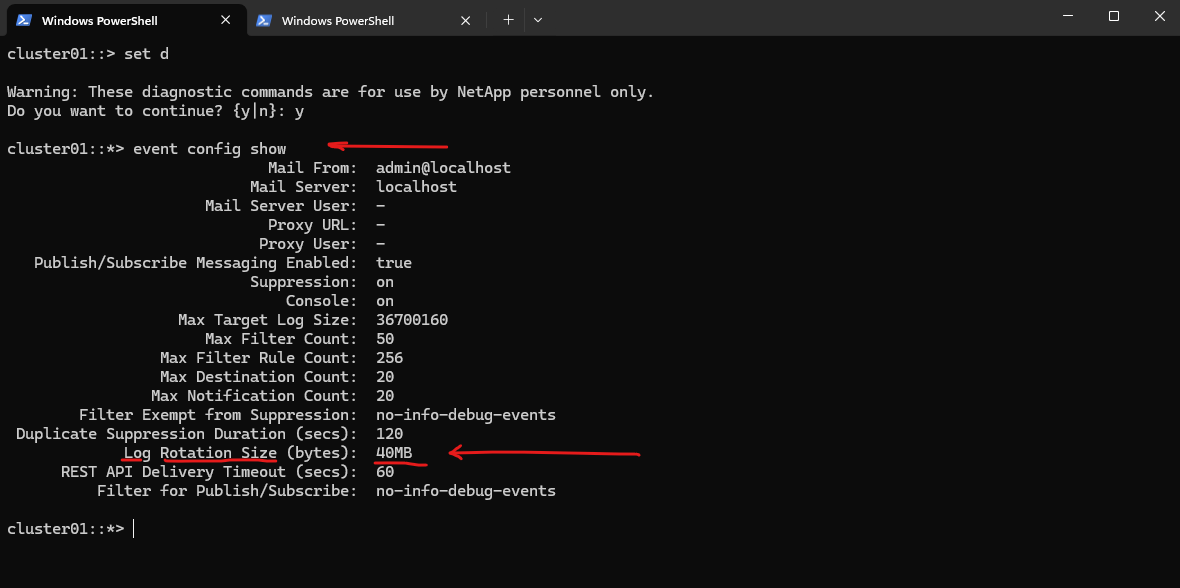Click the 'Log Rotation Size (bytes)' label
Screen dimensions: 1180x588
click(240, 453)
